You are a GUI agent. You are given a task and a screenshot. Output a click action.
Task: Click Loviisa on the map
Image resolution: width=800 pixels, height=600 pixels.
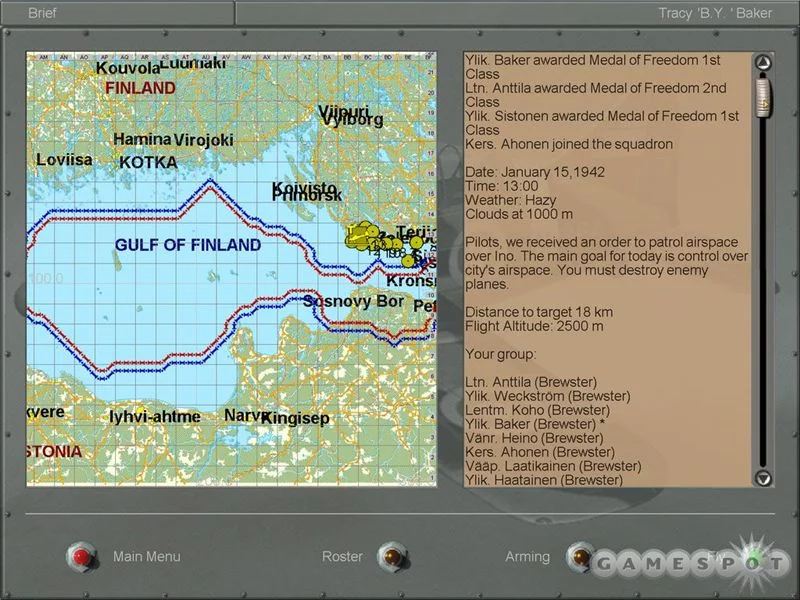coord(64,160)
